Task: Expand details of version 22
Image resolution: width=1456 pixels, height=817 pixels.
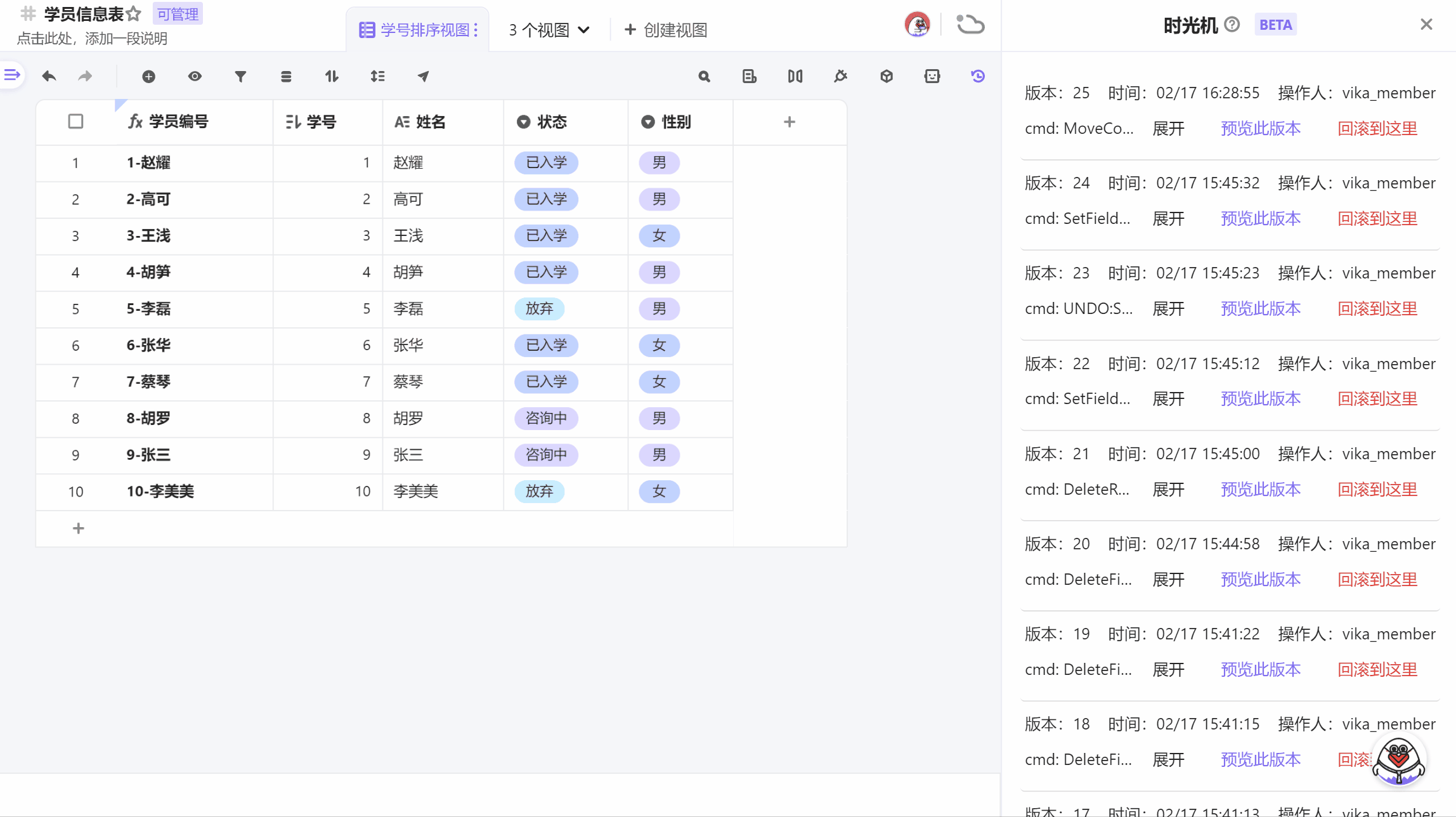Action: coord(1168,399)
